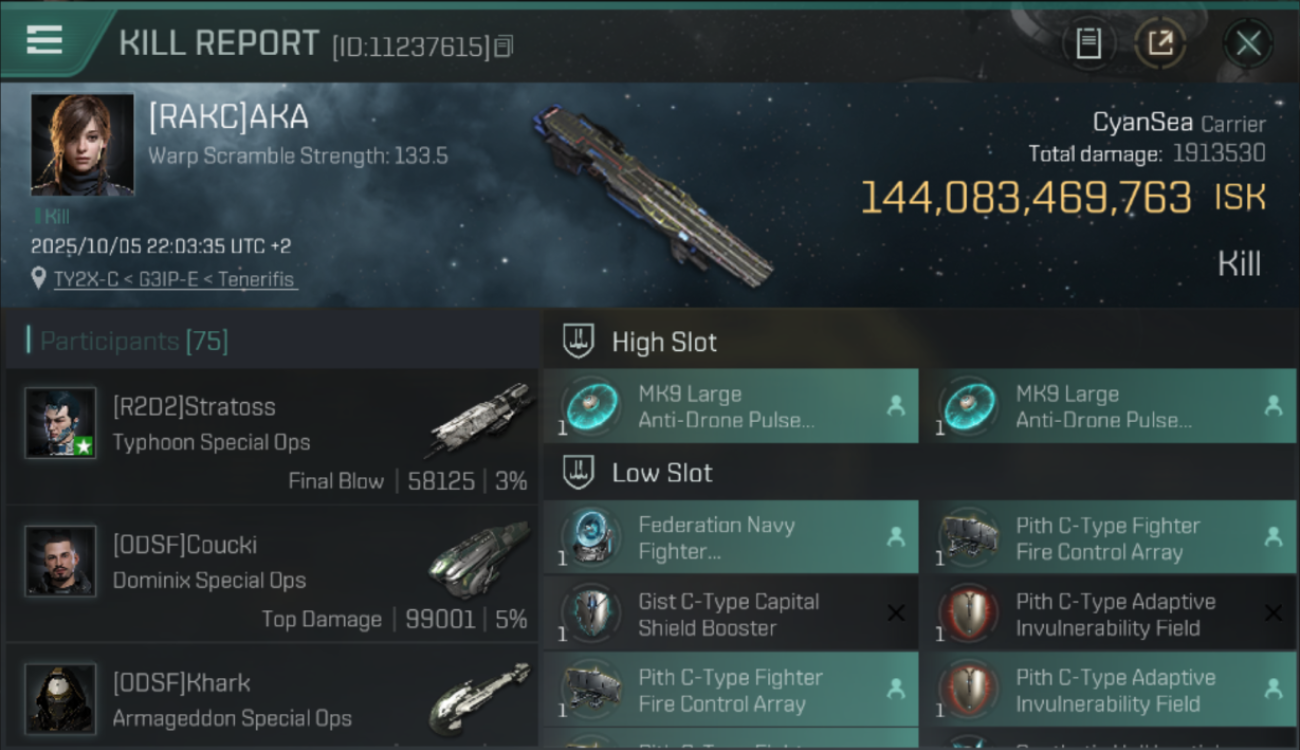Select the first MK9 Large Anti-Drone Pulse module
The image size is (1300, 750).
point(730,406)
